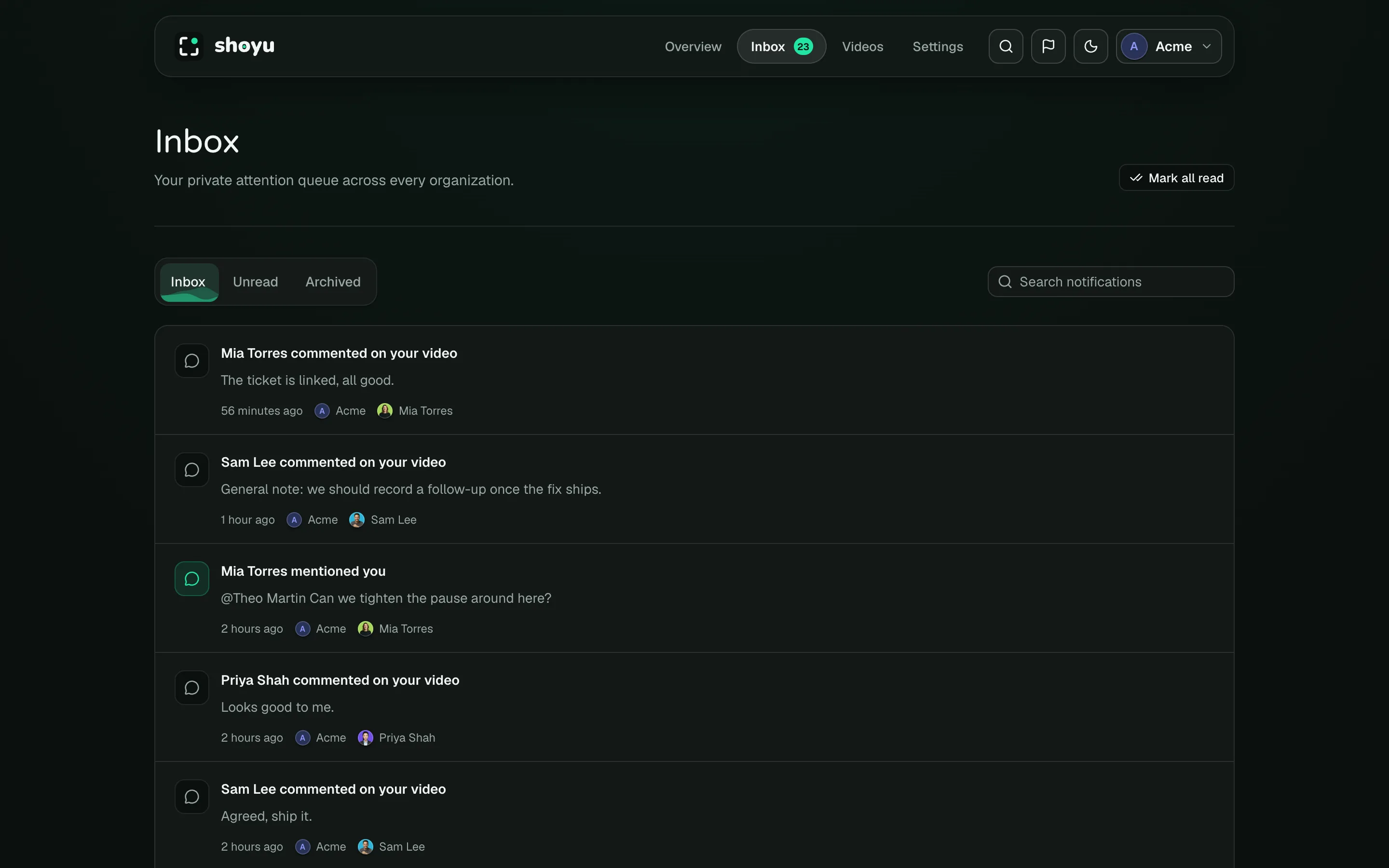The image size is (1389, 868).
Task: Click comment icon beside 'Agreed, ship it.' notification
Action: click(191, 797)
